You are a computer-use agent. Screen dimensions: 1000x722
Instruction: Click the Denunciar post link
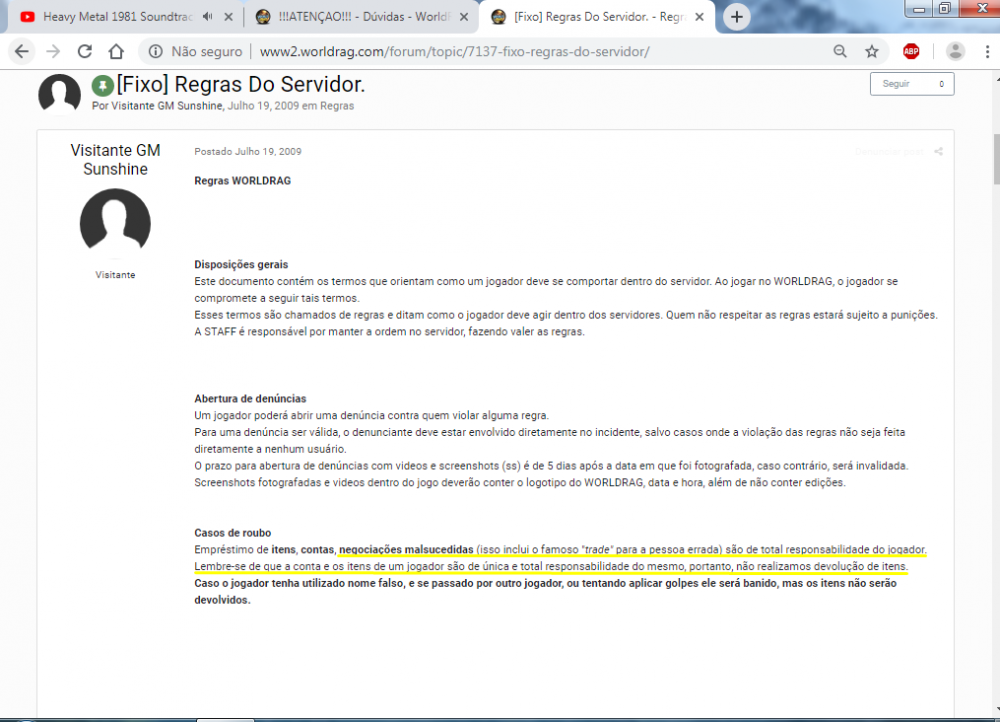889,152
